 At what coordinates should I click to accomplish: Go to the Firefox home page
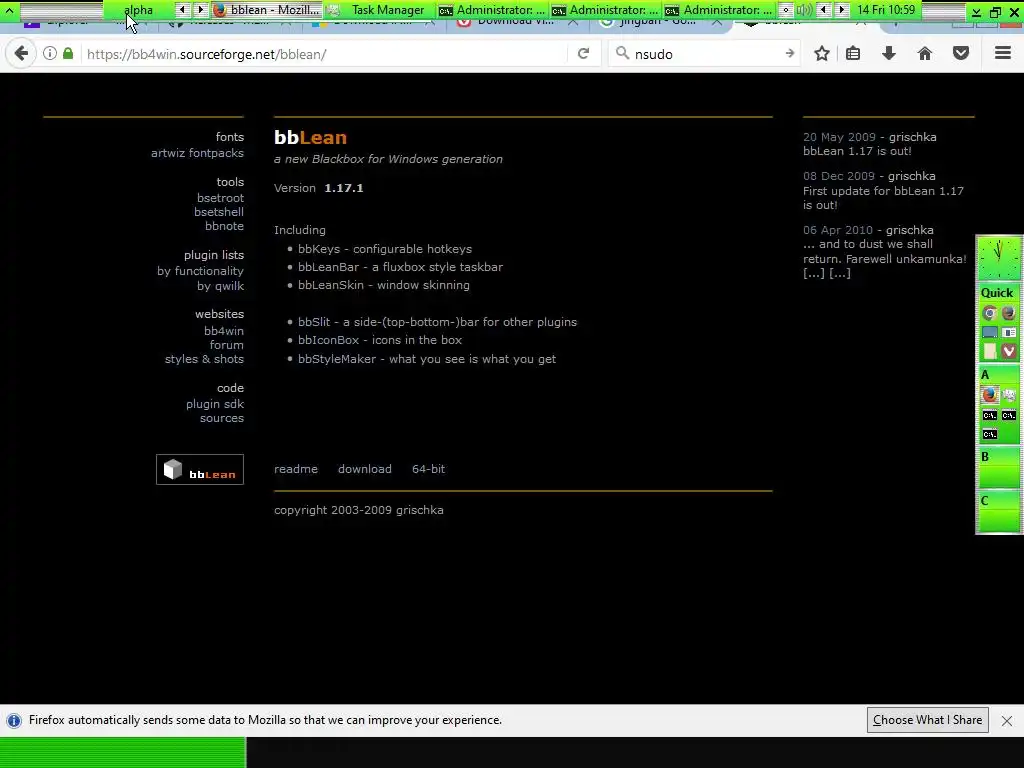click(x=925, y=54)
